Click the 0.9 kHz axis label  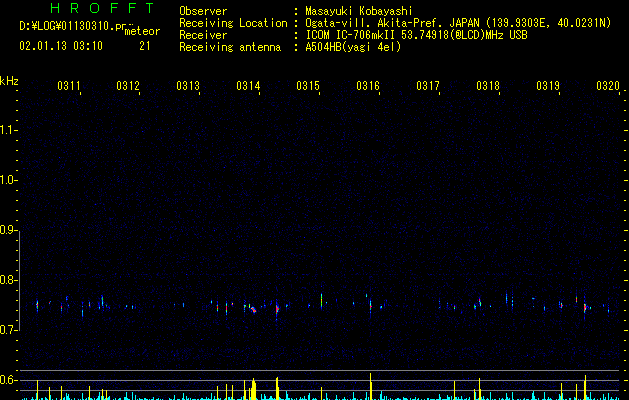(x=8, y=230)
